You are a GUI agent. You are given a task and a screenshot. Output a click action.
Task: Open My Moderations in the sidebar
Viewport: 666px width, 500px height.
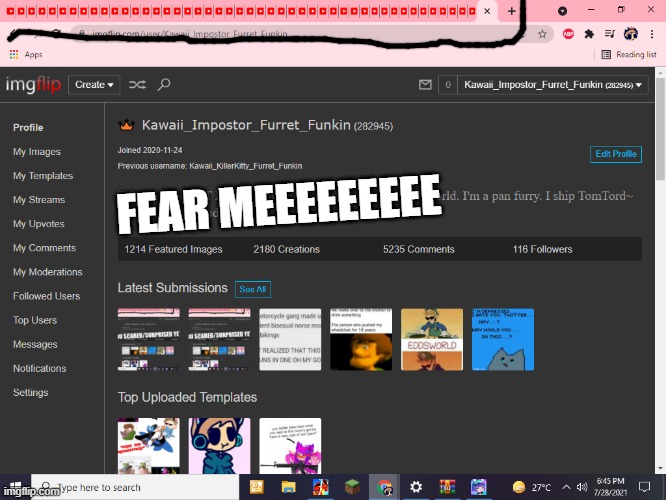point(48,272)
